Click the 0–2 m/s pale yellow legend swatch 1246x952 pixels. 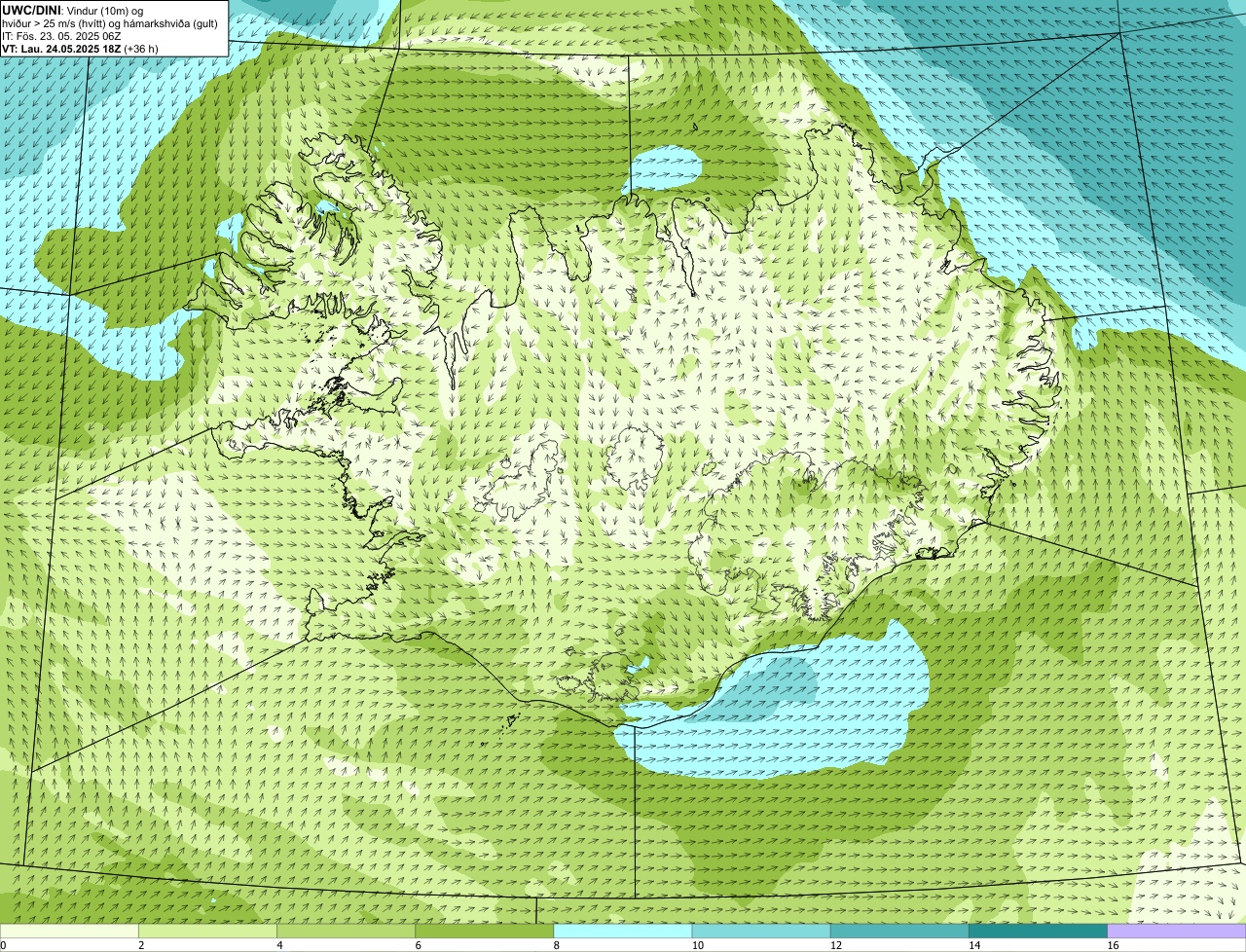coord(70,932)
